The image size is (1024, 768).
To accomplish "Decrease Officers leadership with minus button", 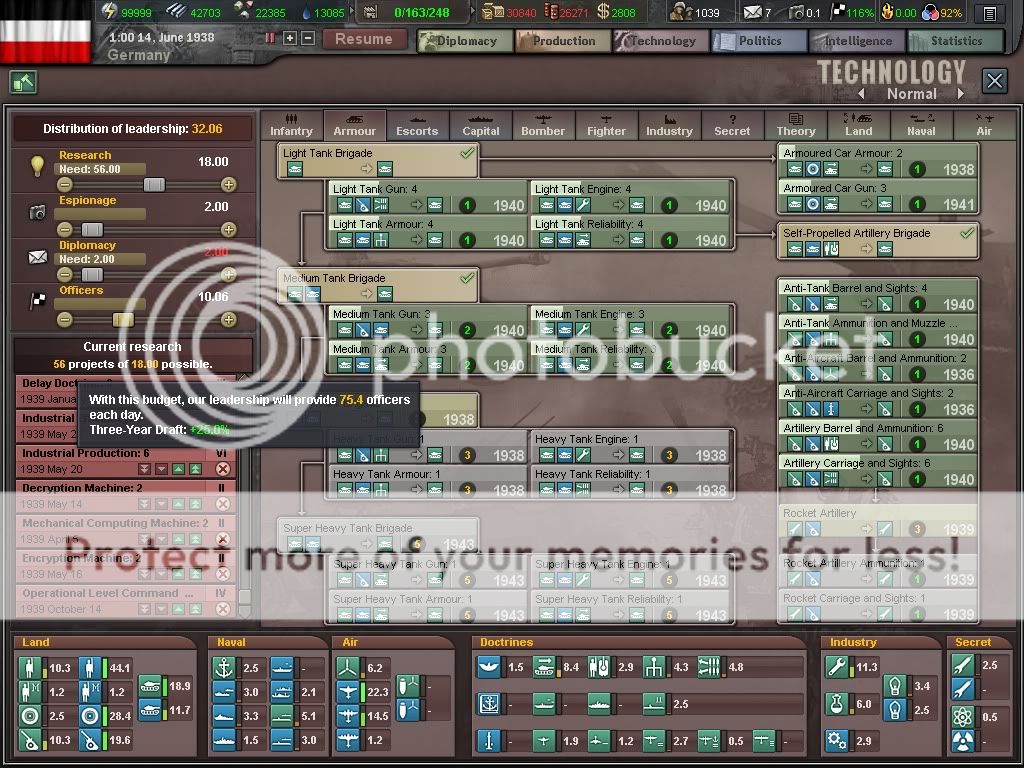I will pyautogui.click(x=65, y=320).
